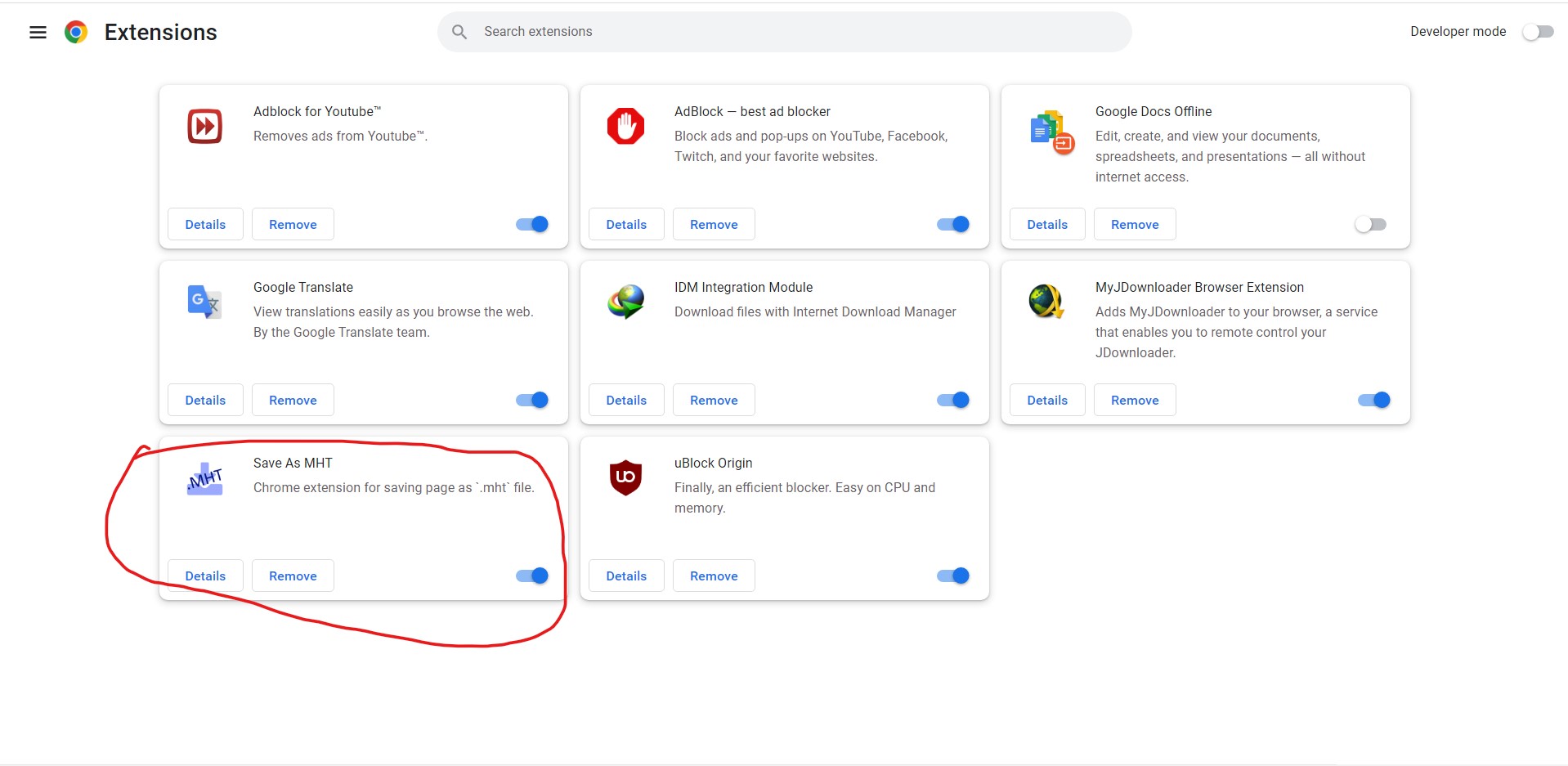Image resolution: width=1568 pixels, height=766 pixels.
Task: Click the 'Google Docs Offline' name
Action: click(x=1154, y=111)
